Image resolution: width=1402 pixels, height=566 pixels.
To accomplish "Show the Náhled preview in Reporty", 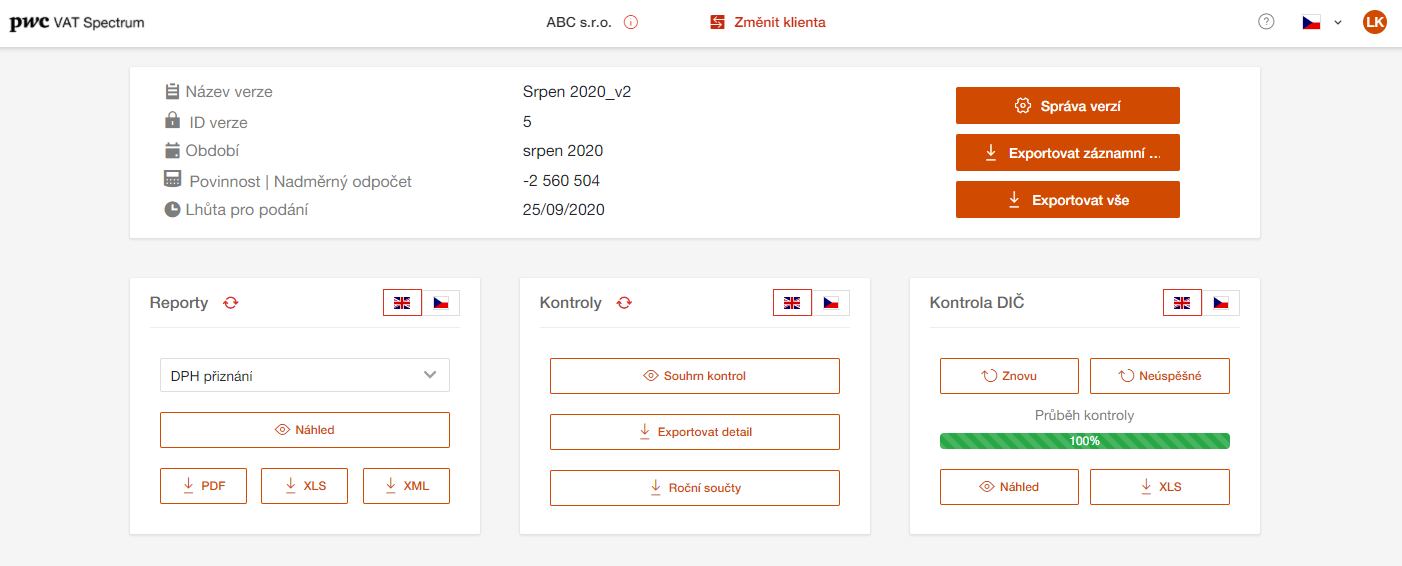I will pos(305,430).
